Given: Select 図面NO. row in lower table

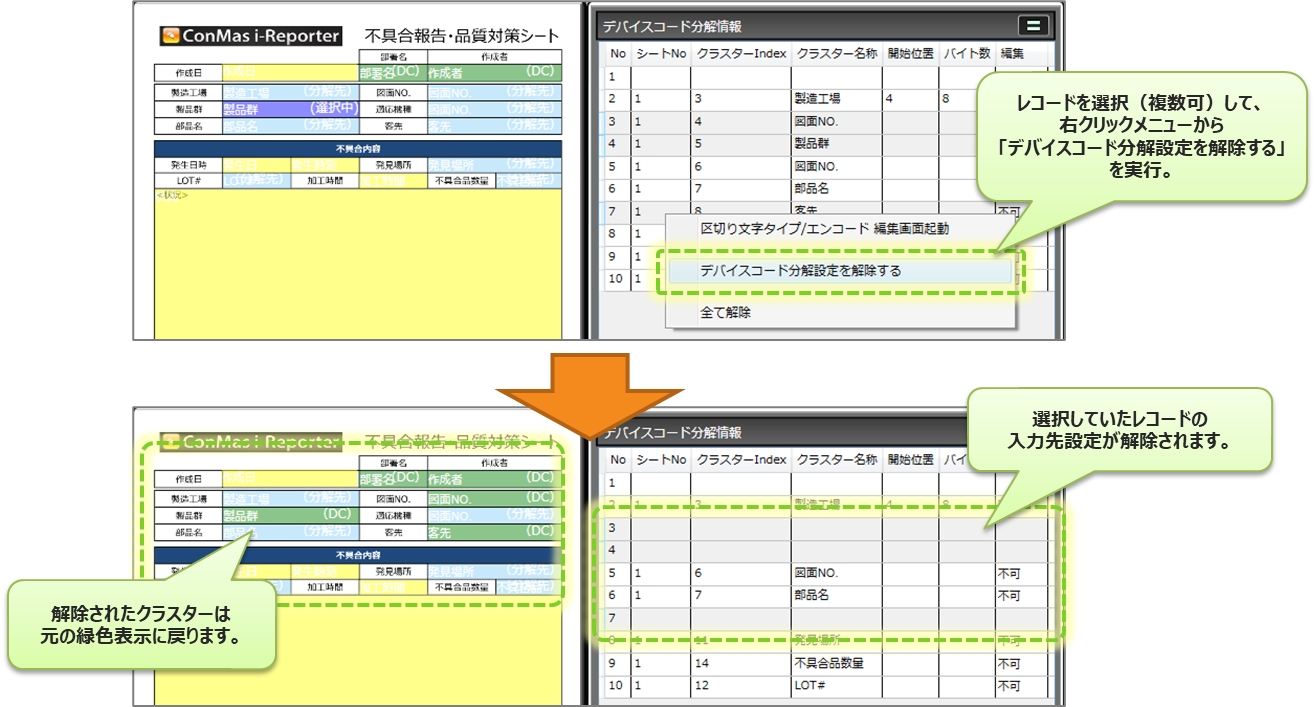Looking at the screenshot, I should tap(826, 573).
